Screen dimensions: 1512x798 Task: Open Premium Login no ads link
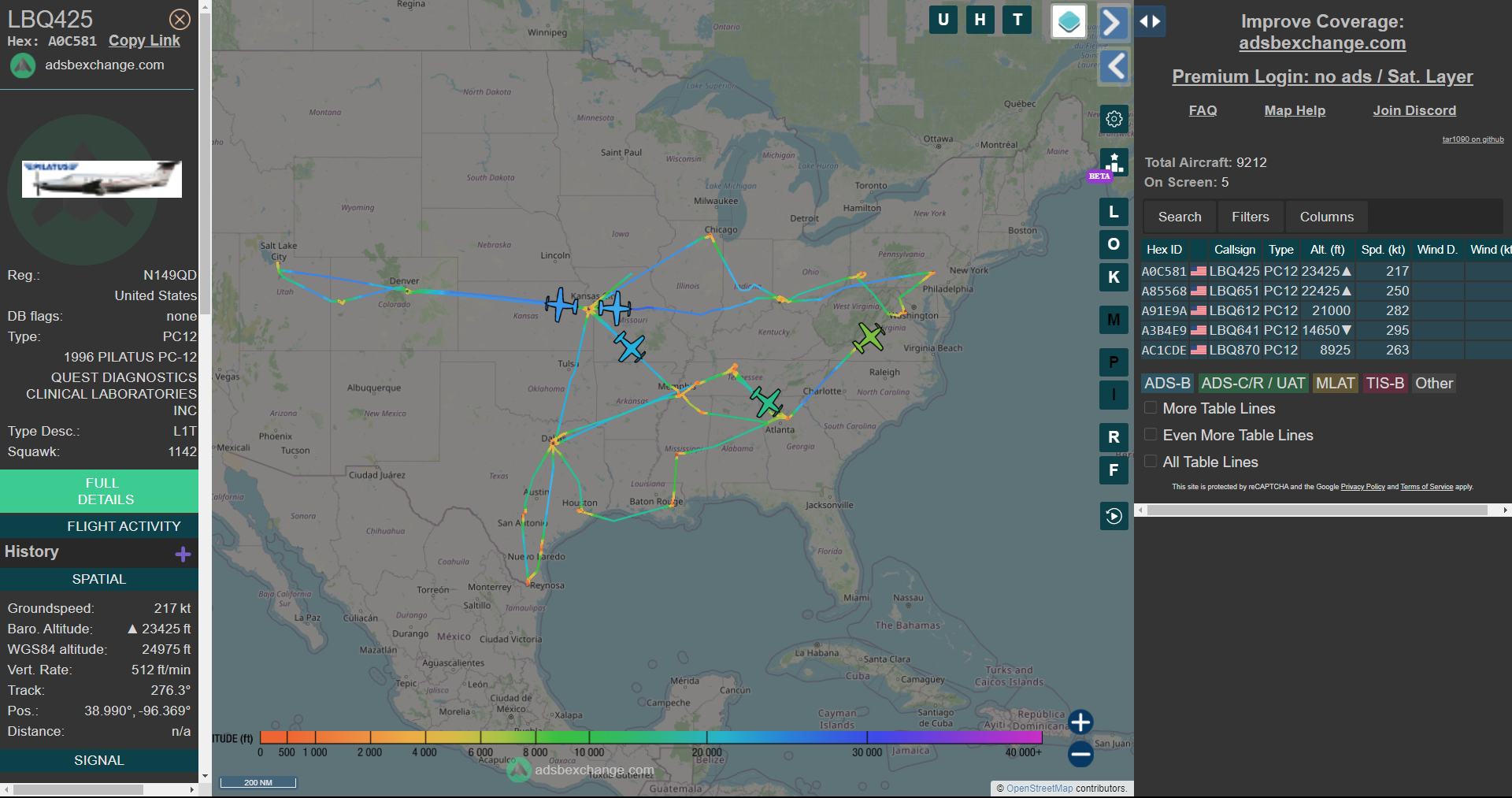coord(1322,76)
